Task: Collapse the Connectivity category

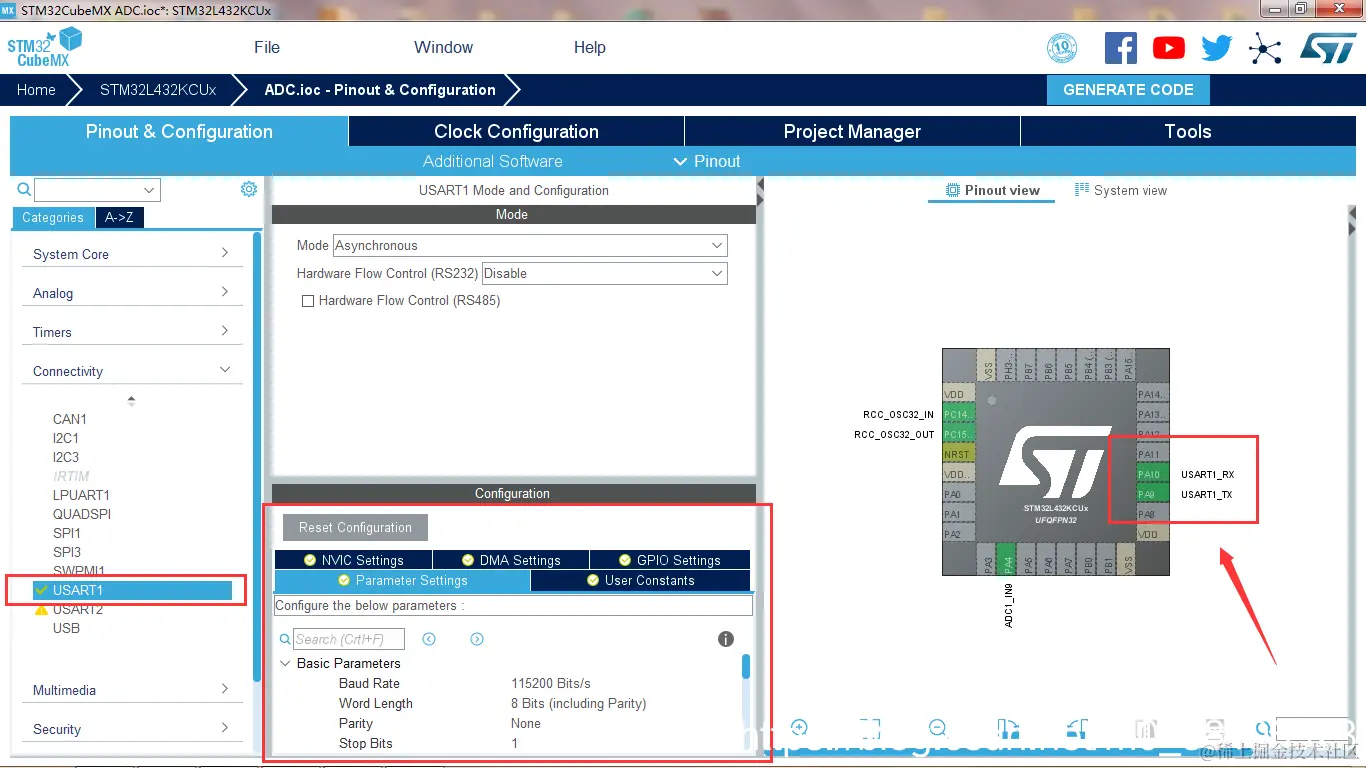Action: [x=132, y=371]
